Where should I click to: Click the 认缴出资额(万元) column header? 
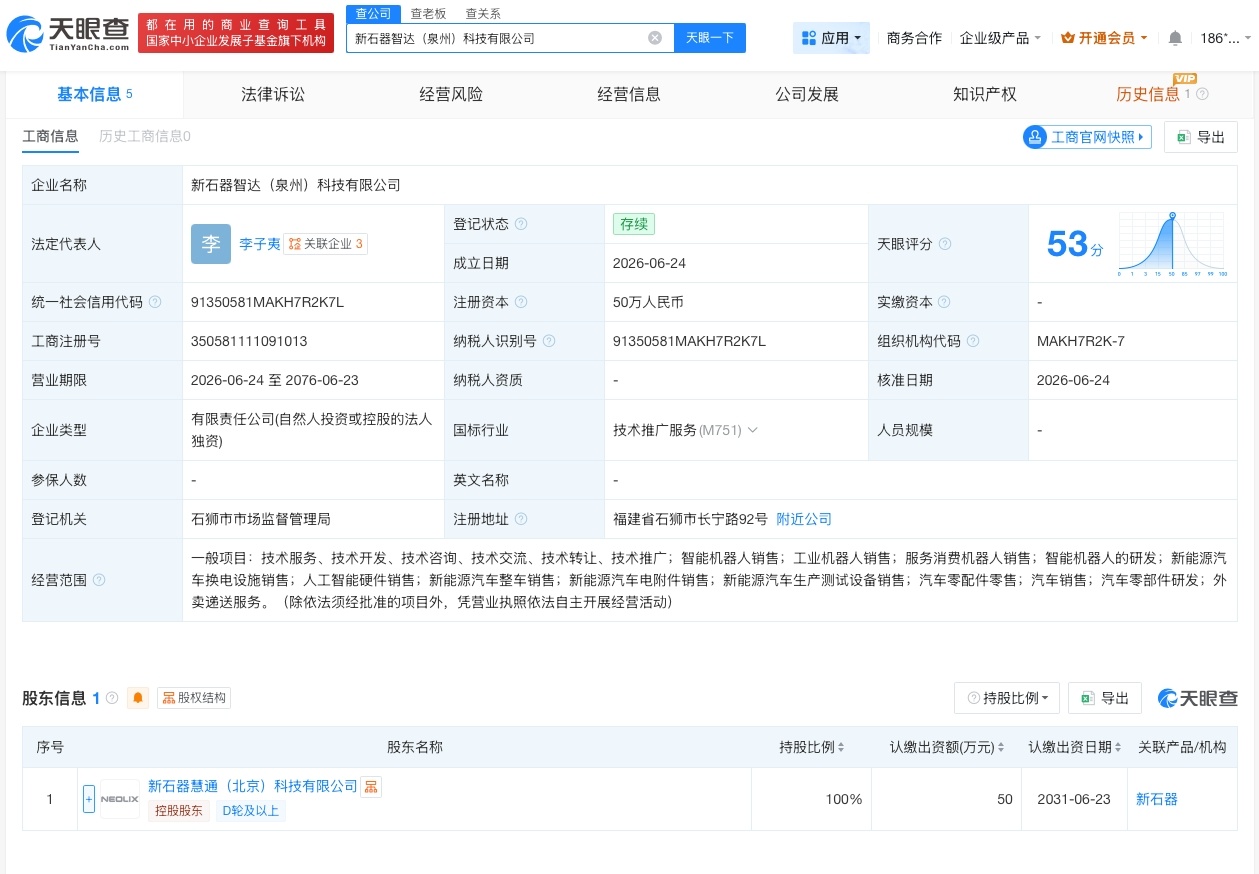pyautogui.click(x=947, y=747)
